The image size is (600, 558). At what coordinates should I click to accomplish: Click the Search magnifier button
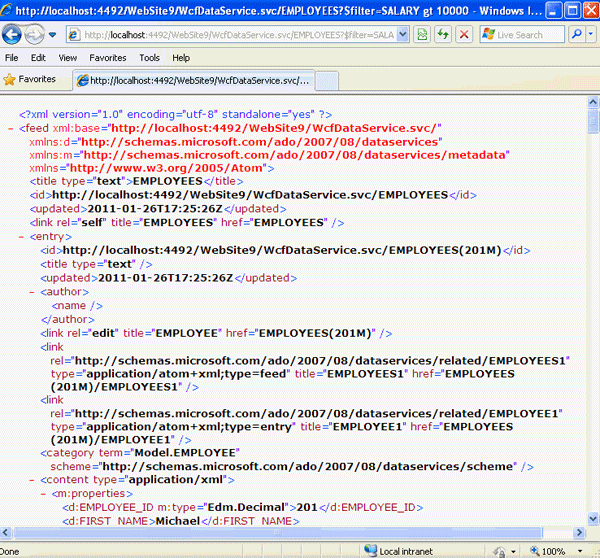(x=576, y=35)
